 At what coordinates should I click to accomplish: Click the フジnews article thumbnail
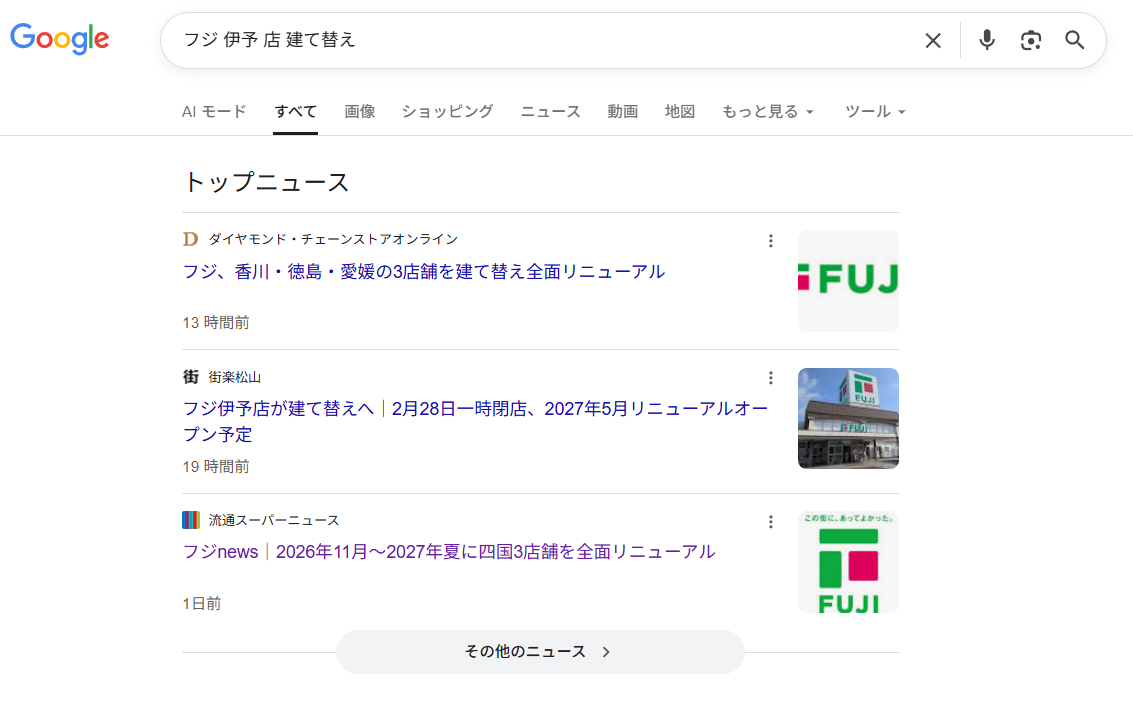coord(847,561)
